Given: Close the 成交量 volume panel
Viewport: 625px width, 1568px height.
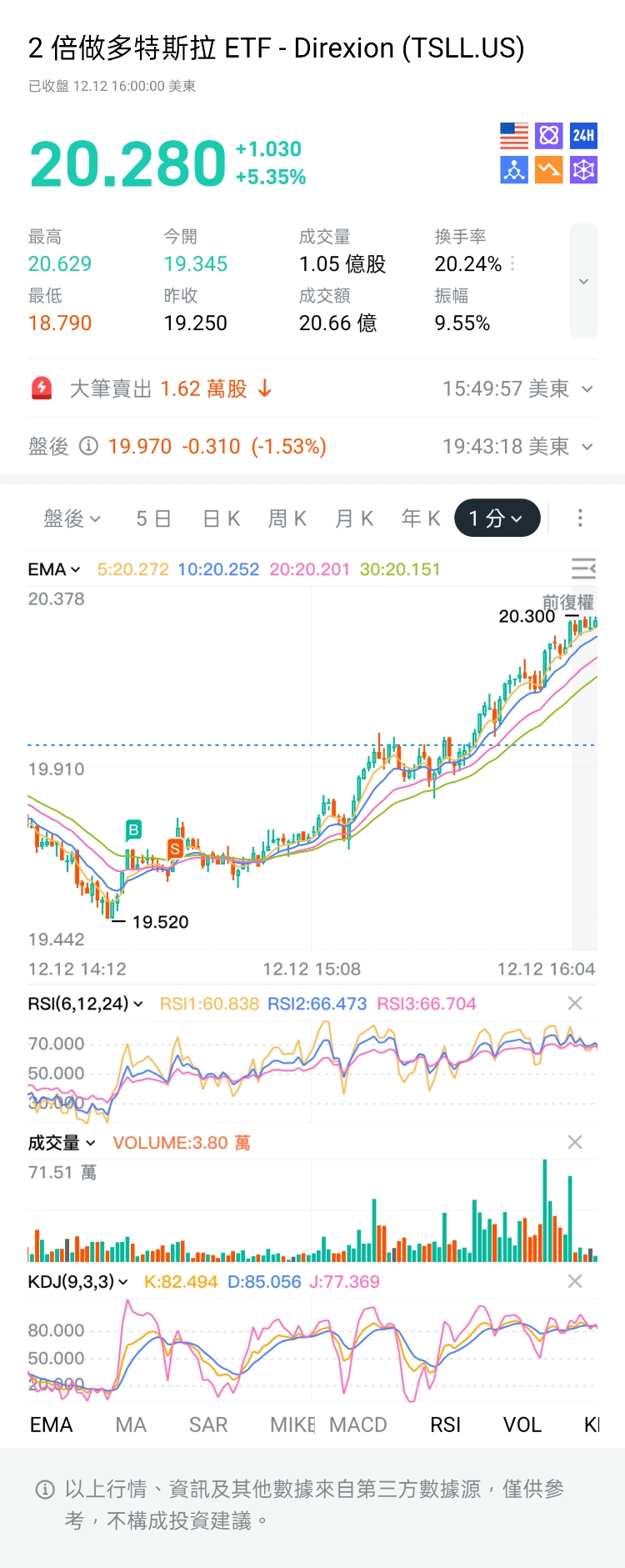Looking at the screenshot, I should coord(575,1142).
